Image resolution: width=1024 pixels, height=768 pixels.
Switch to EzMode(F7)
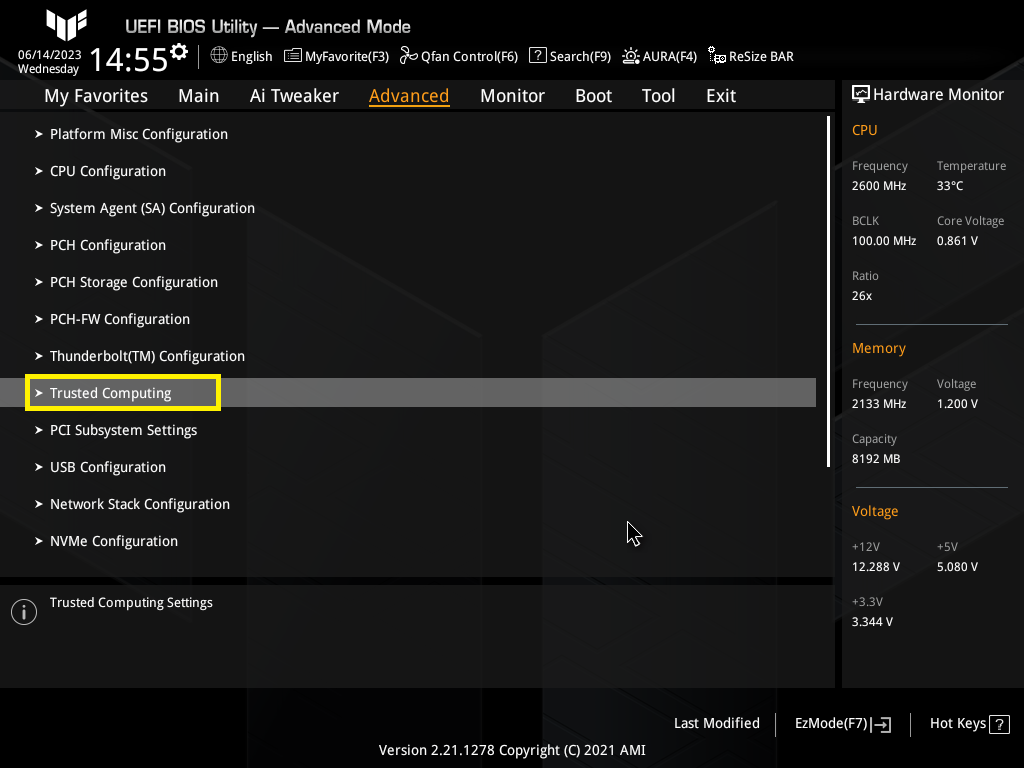coord(842,724)
